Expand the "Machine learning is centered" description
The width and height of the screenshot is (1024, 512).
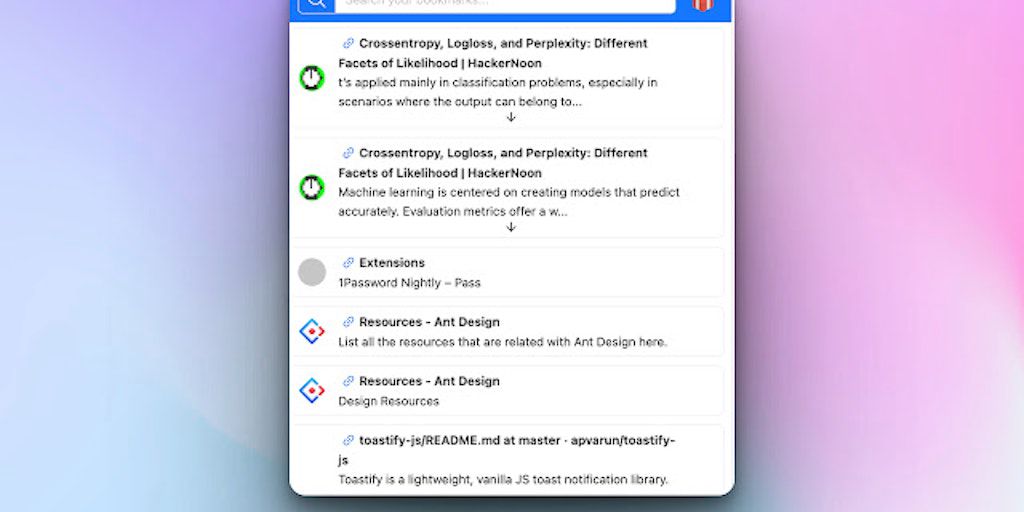coord(511,227)
